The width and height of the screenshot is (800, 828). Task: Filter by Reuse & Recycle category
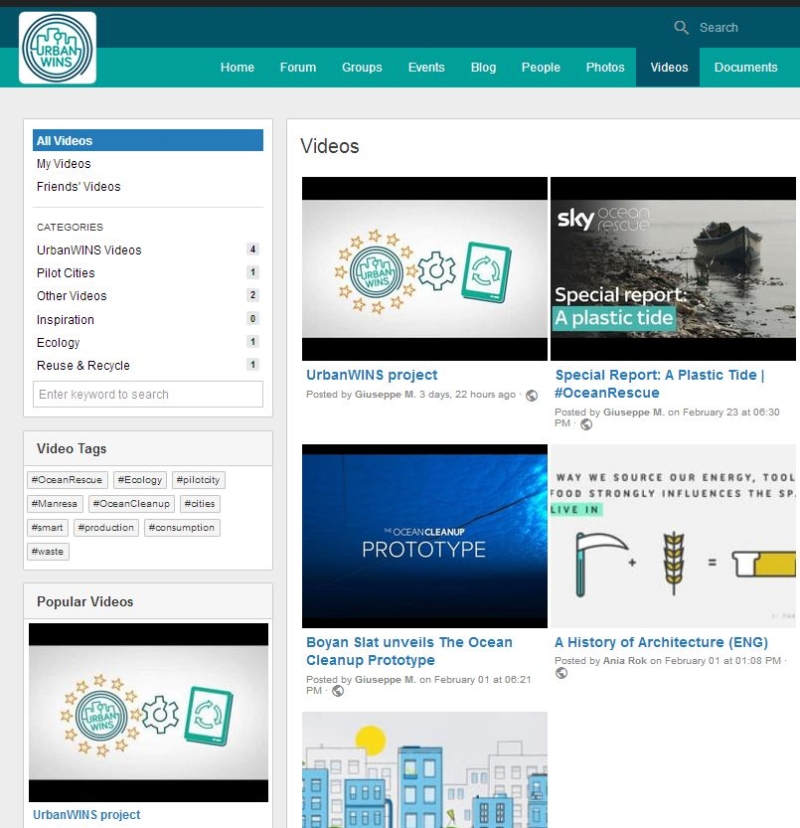click(83, 365)
